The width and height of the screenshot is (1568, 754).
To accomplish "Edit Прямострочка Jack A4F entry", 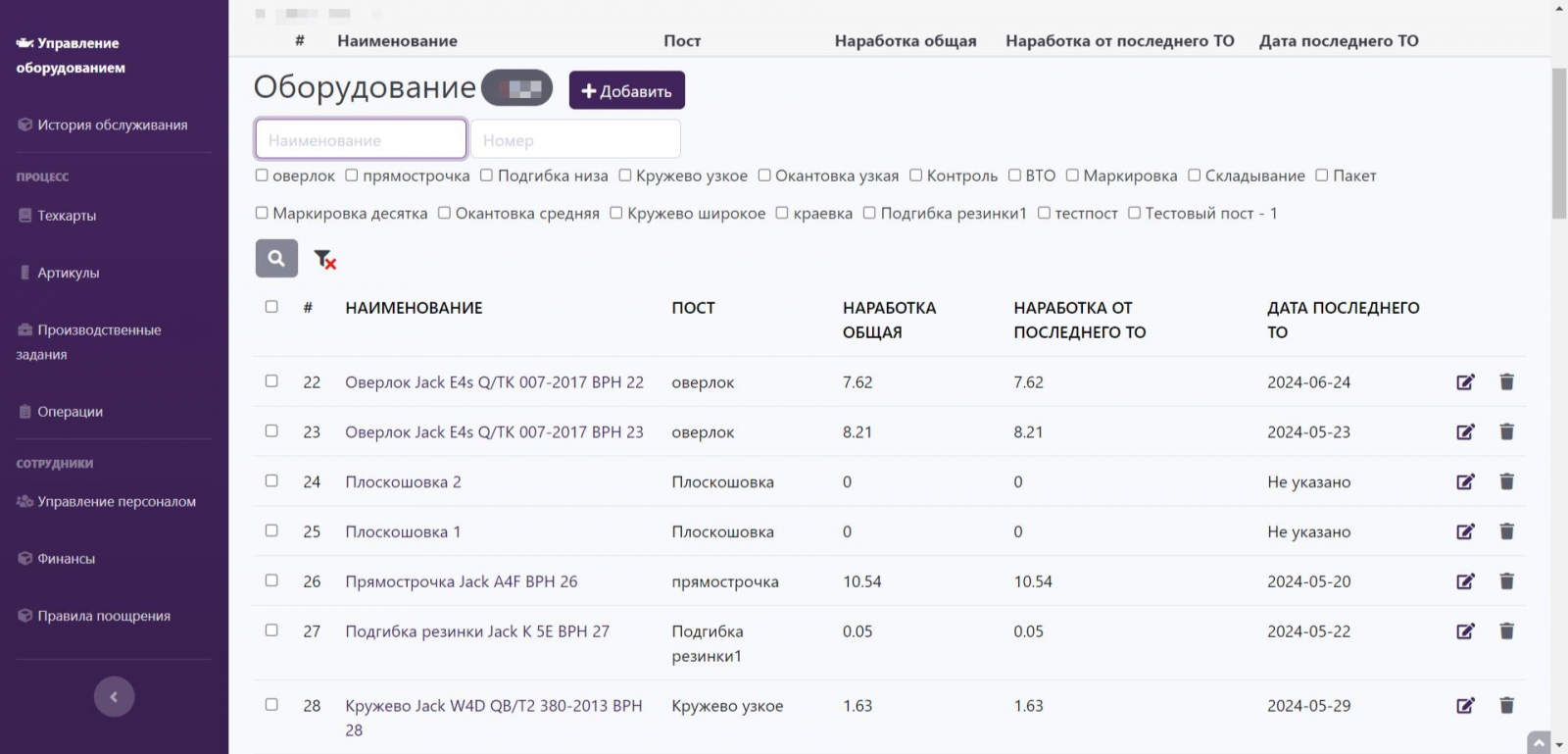I will 1465,582.
